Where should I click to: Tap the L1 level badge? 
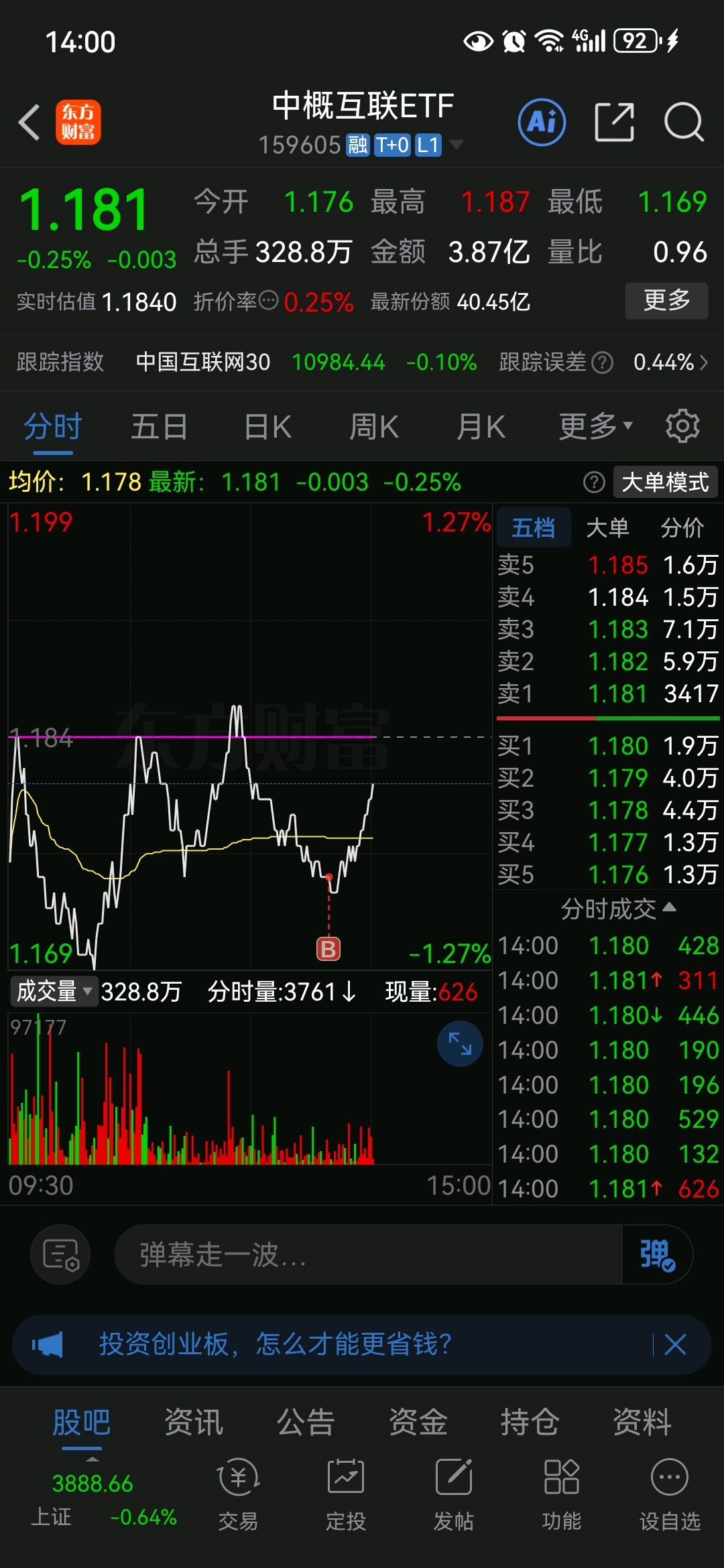428,145
